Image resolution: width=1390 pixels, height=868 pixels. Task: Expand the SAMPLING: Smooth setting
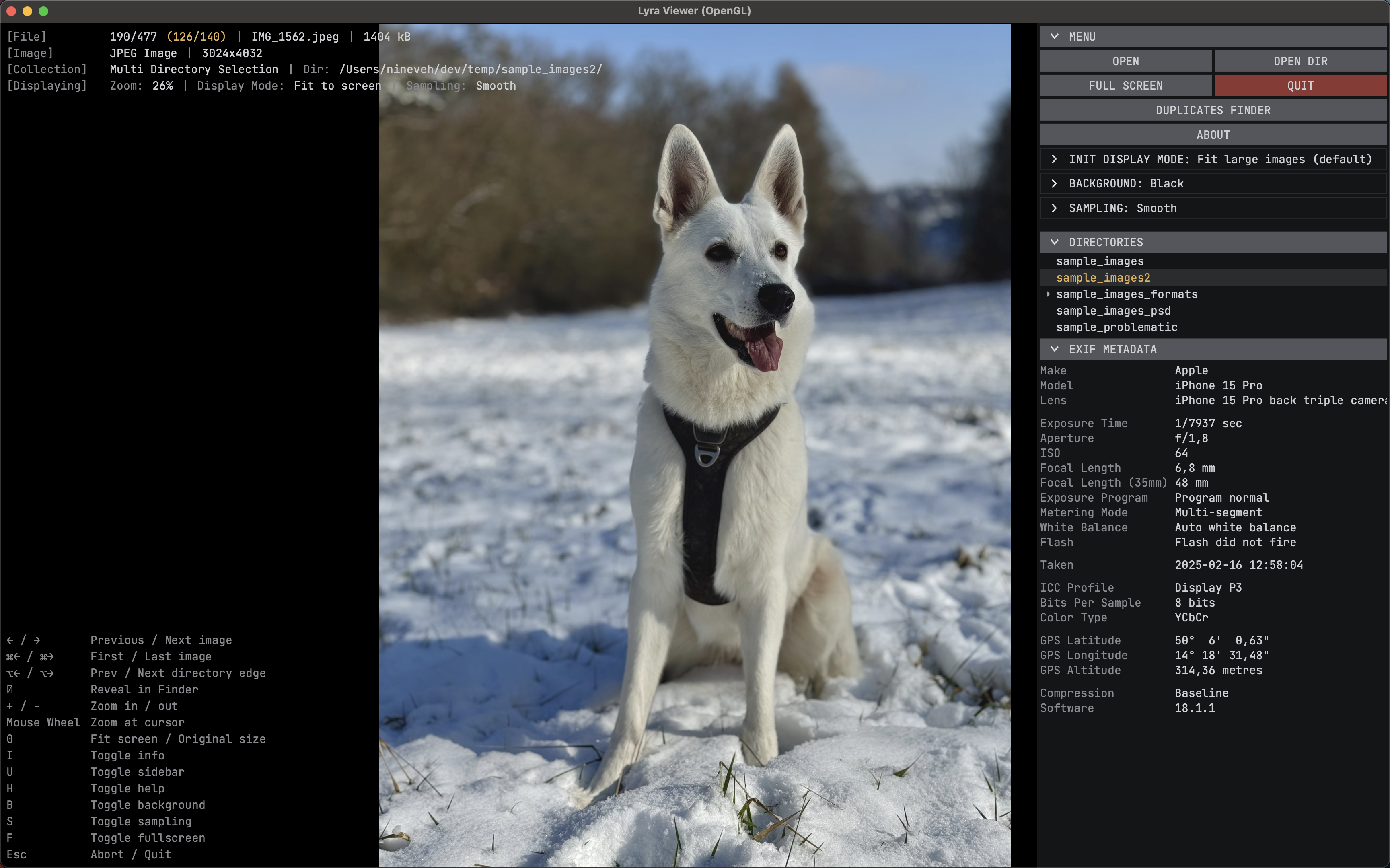1213,208
